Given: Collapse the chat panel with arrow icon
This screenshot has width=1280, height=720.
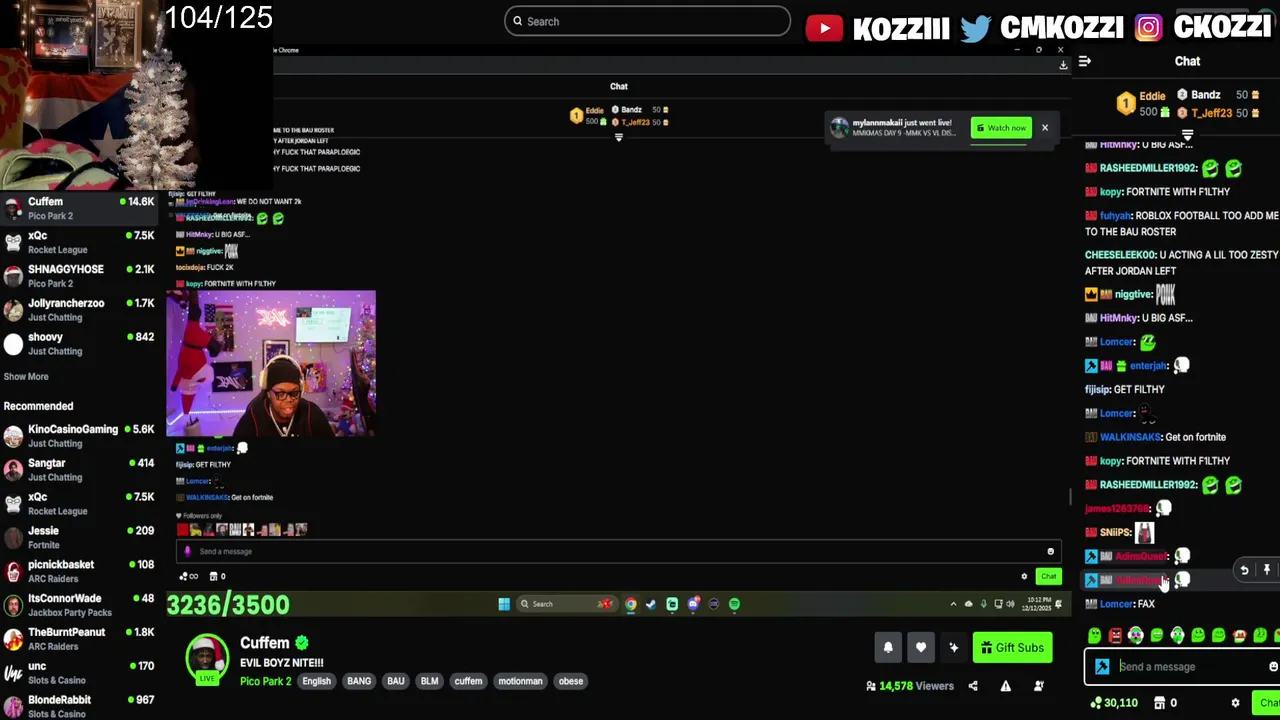Looking at the screenshot, I should pyautogui.click(x=1085, y=61).
